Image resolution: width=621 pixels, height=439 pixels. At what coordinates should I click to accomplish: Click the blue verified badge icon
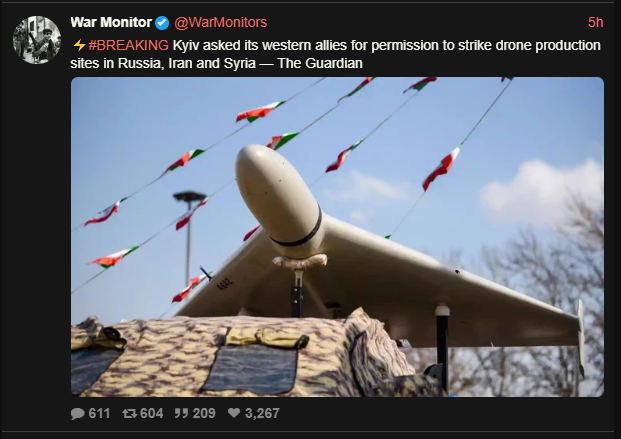(x=162, y=23)
